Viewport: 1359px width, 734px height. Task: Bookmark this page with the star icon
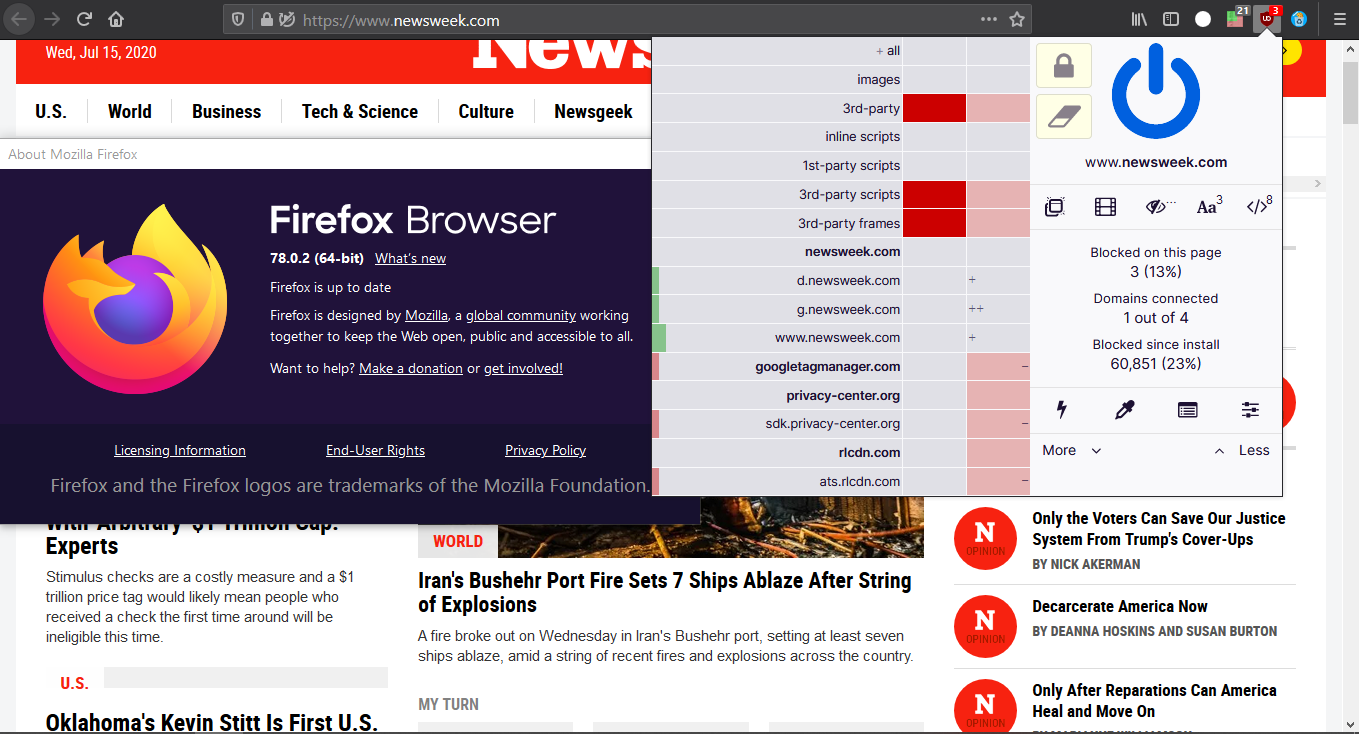(x=1017, y=19)
